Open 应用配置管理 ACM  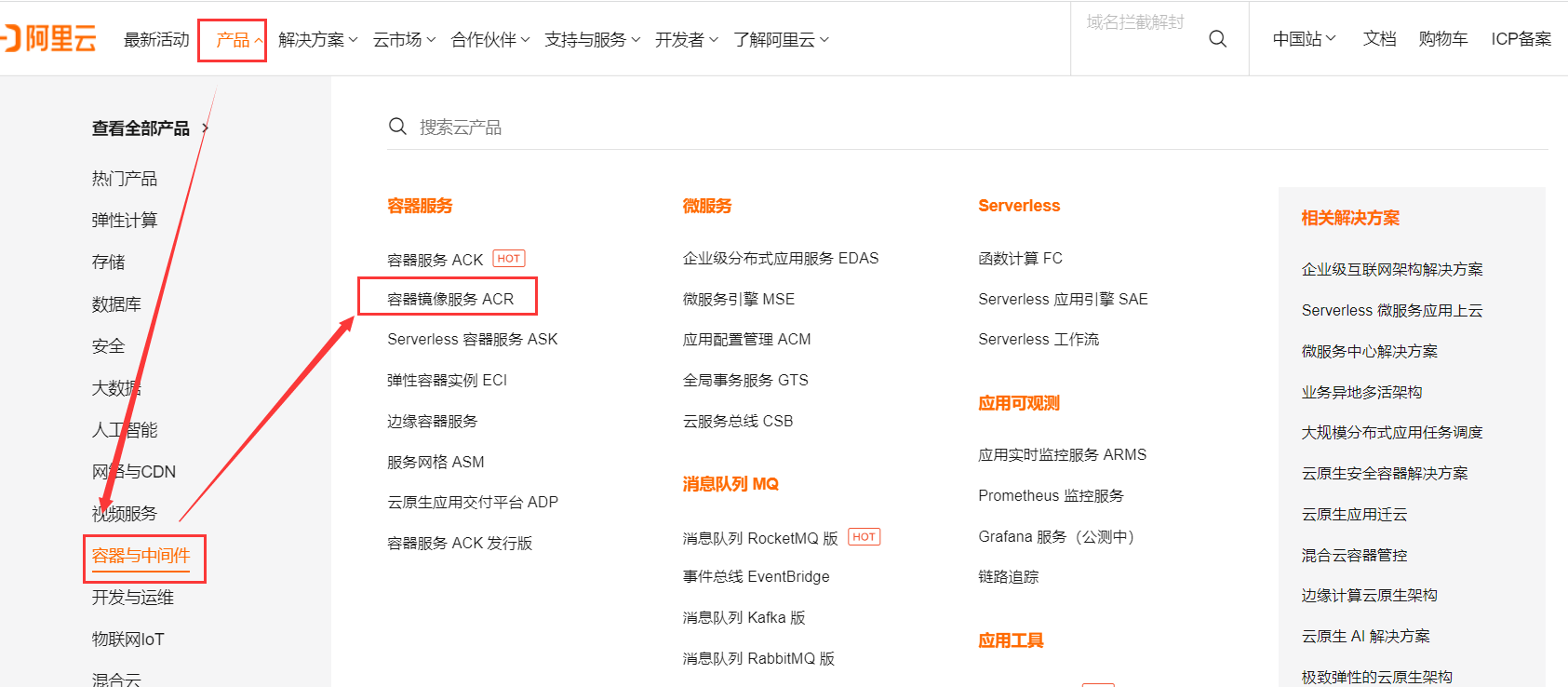(747, 340)
